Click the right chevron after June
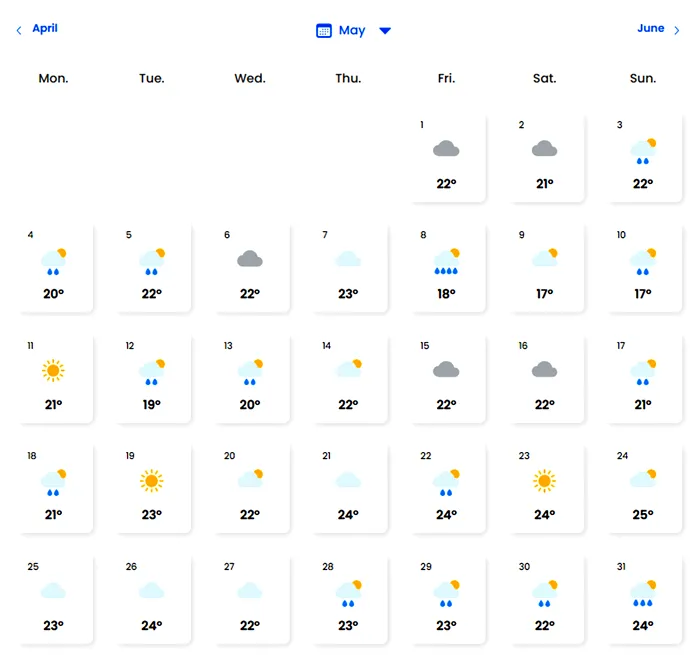Viewport: 700px width, 655px height. click(x=677, y=31)
